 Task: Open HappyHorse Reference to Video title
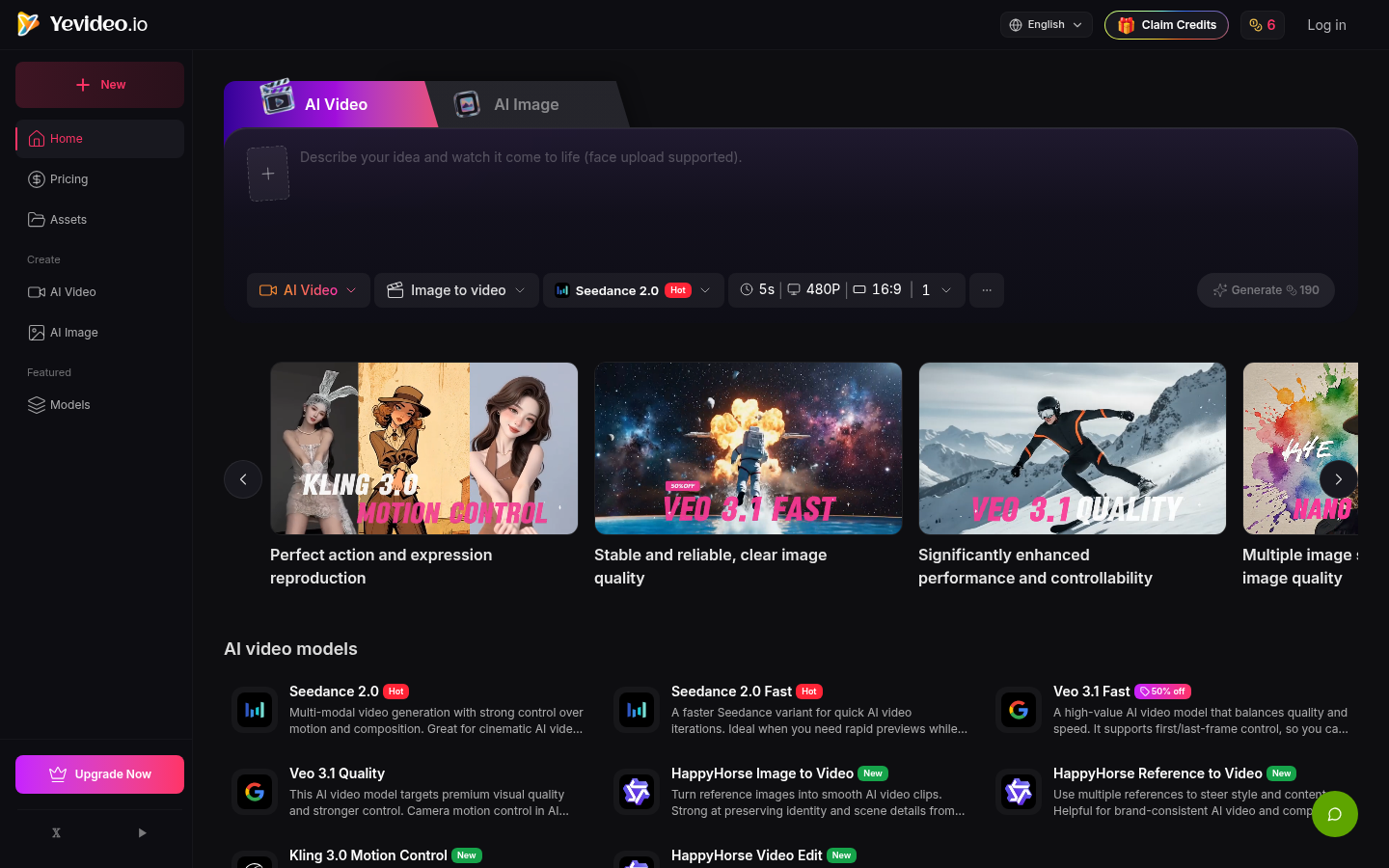[1157, 773]
